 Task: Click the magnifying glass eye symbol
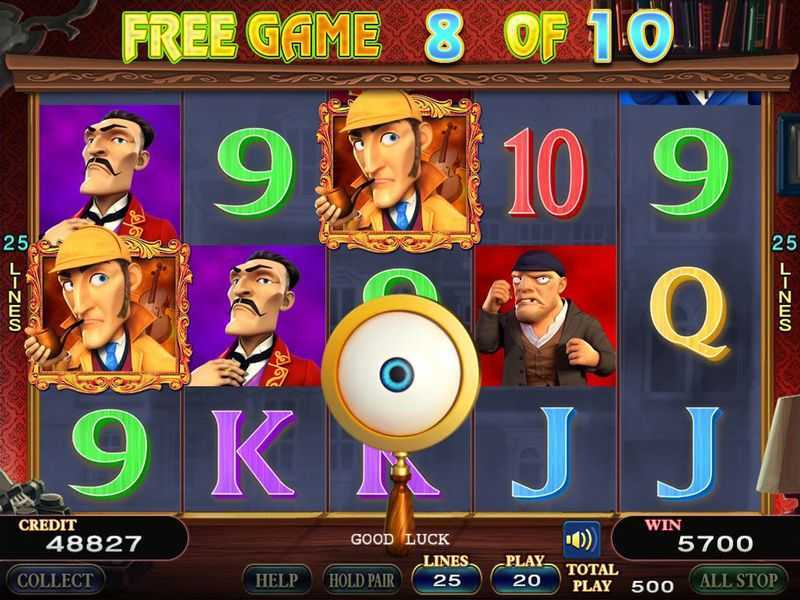point(400,374)
